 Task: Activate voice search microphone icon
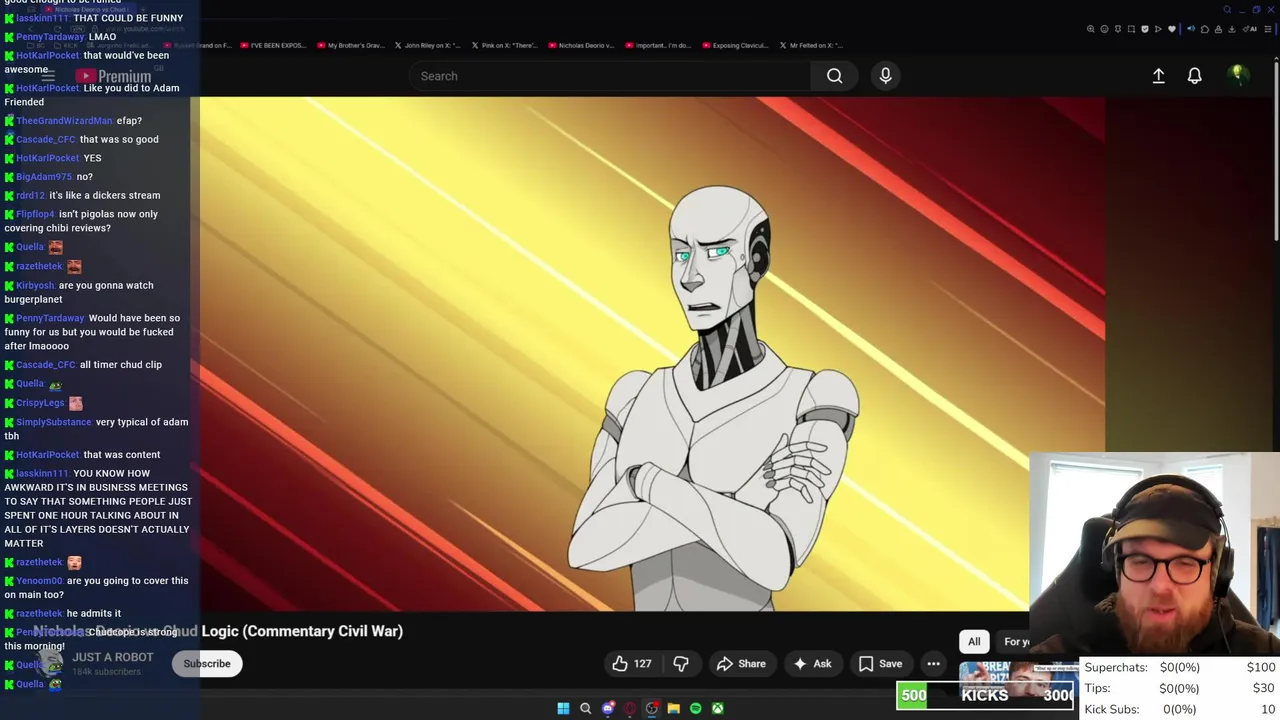click(x=885, y=76)
